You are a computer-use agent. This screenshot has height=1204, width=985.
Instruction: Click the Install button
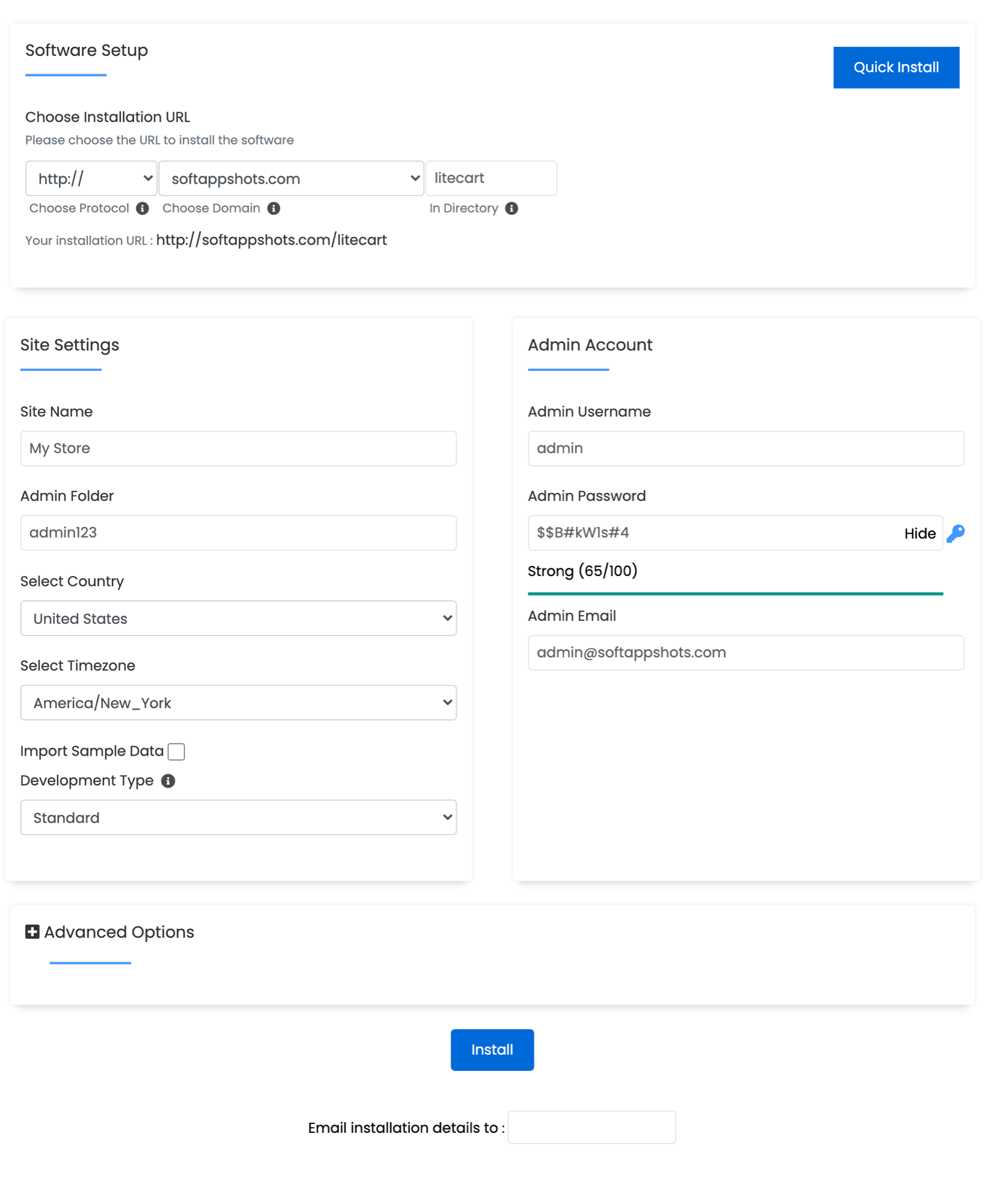[492, 1049]
